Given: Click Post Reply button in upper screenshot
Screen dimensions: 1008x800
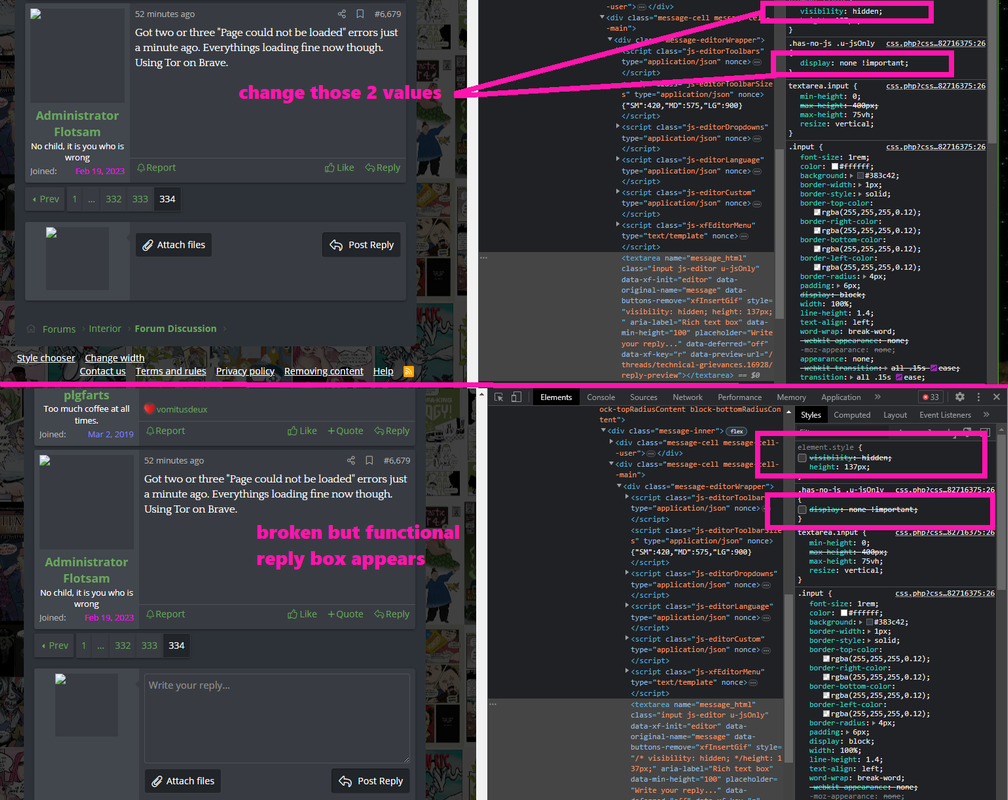Looking at the screenshot, I should tap(362, 245).
